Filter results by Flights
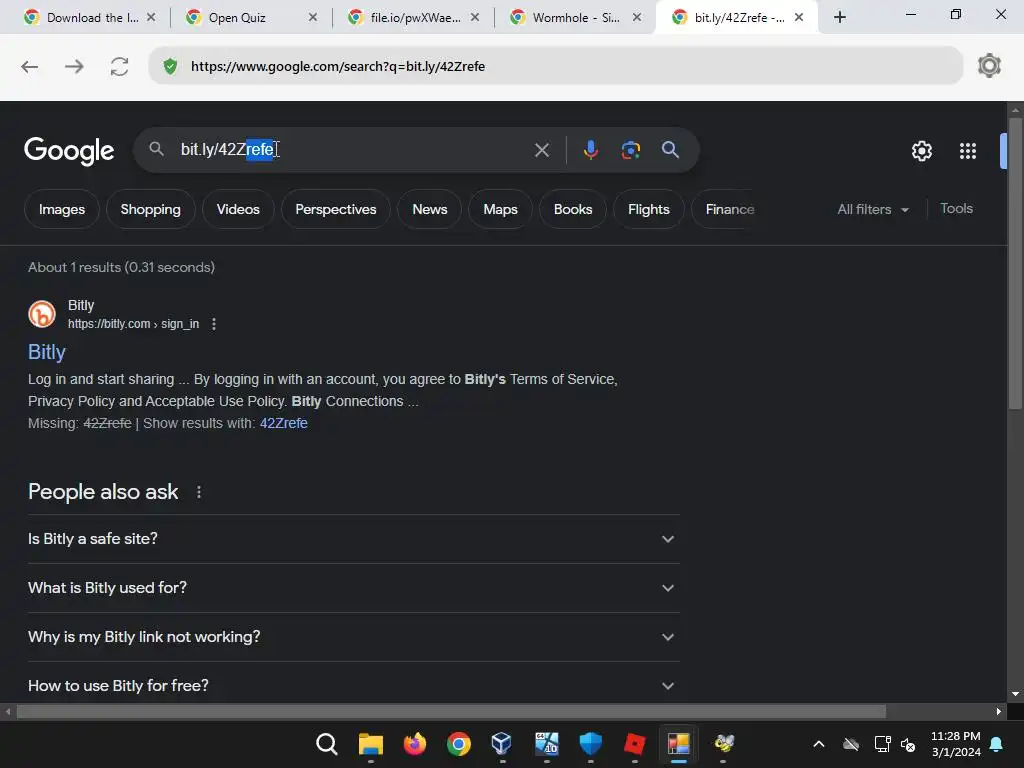This screenshot has height=768, width=1024. point(648,210)
